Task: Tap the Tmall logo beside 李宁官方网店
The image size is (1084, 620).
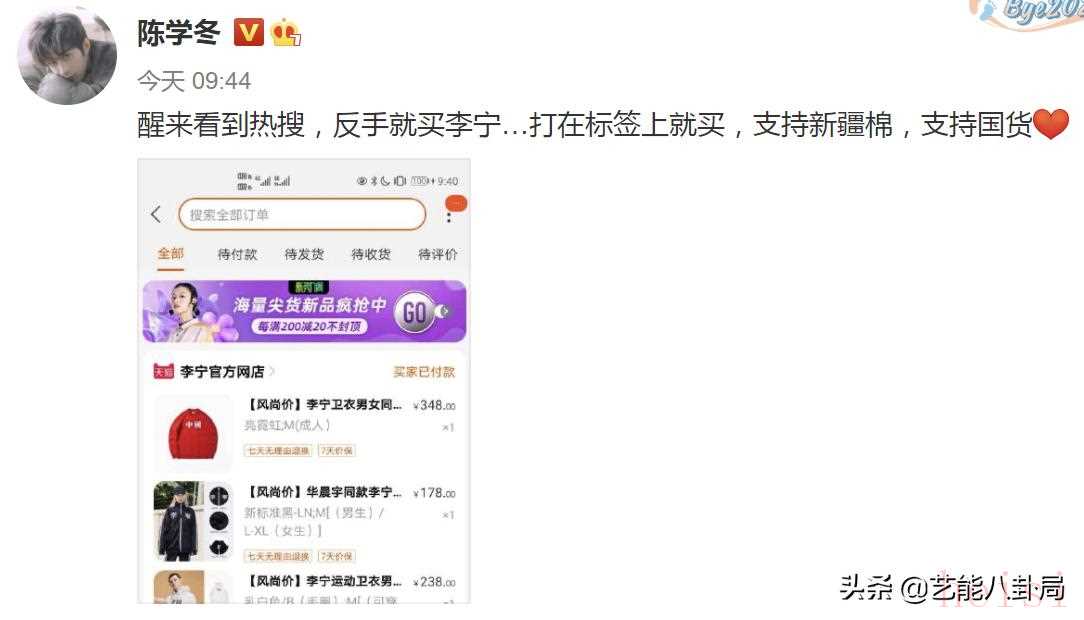Action: 163,372
